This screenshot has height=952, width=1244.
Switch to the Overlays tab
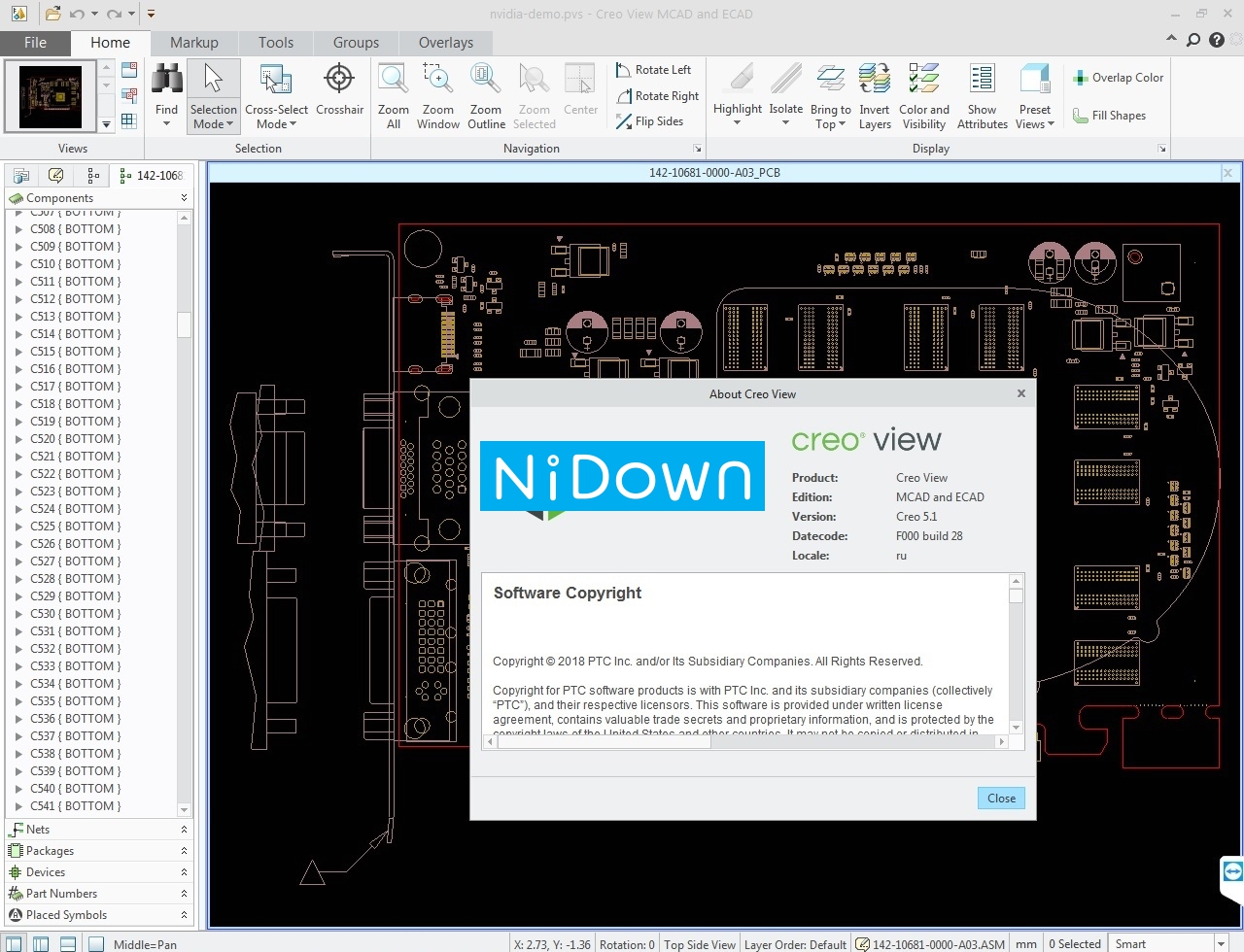pos(446,43)
